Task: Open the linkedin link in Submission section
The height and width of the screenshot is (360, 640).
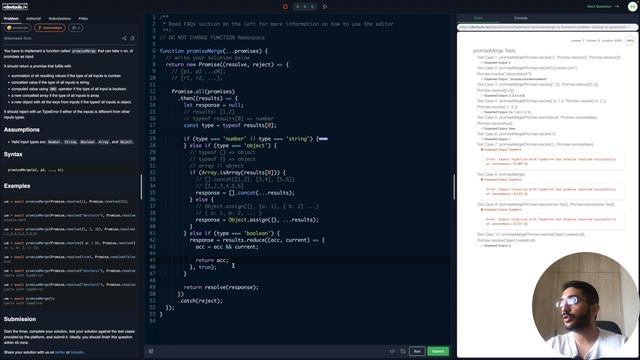Action: (77, 352)
